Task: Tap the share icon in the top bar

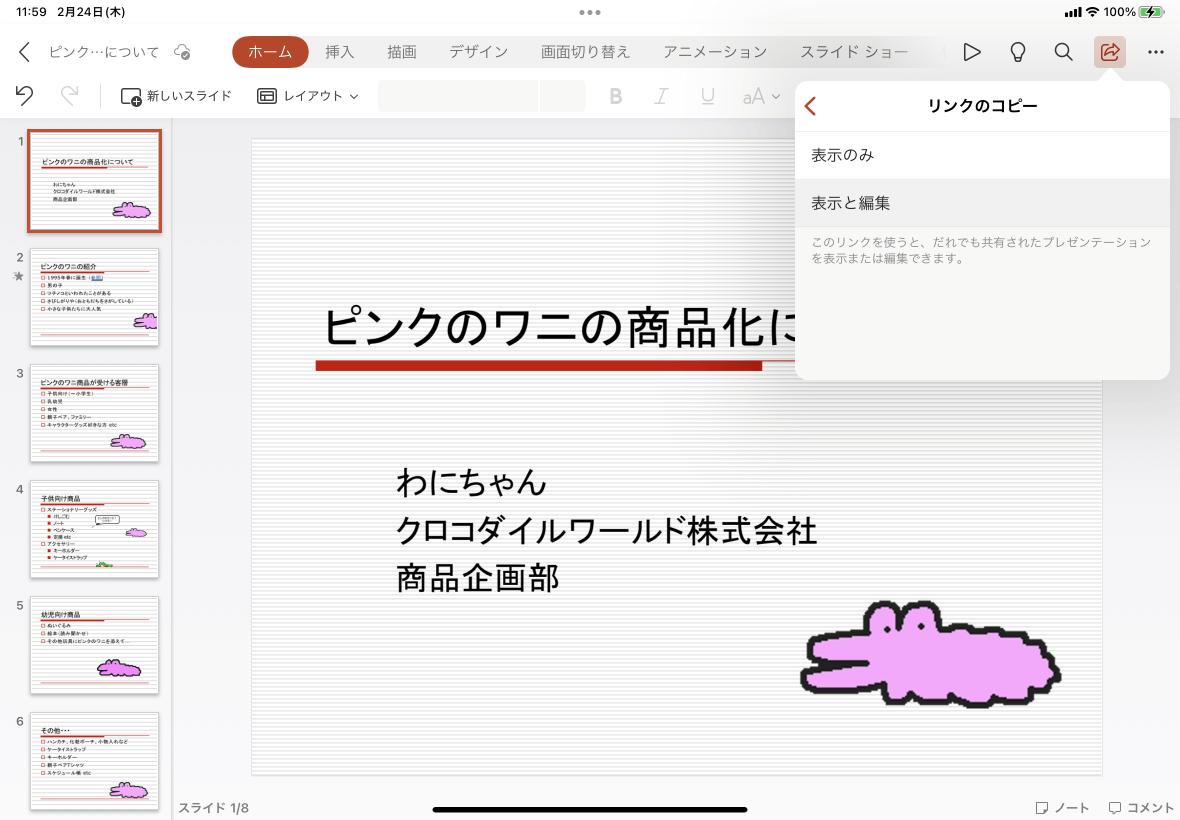Action: pos(1109,52)
